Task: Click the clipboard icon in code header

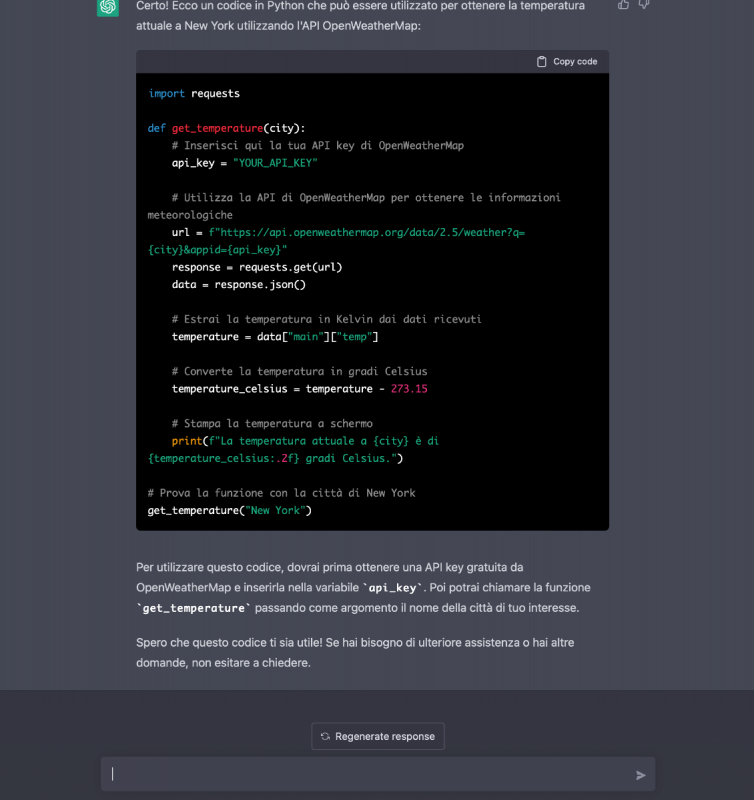Action: click(541, 61)
